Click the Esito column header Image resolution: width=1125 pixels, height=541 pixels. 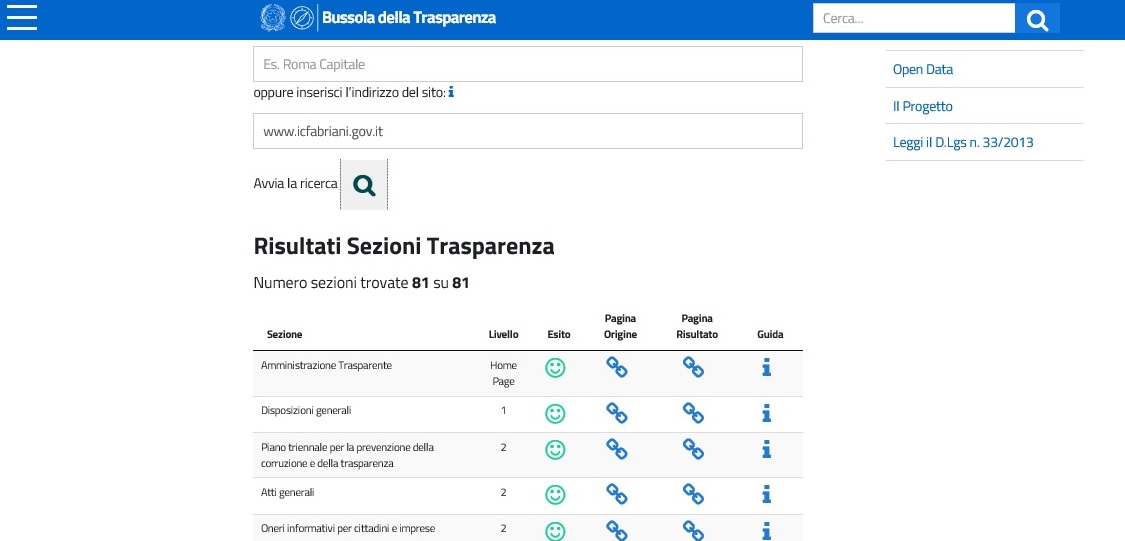point(559,334)
